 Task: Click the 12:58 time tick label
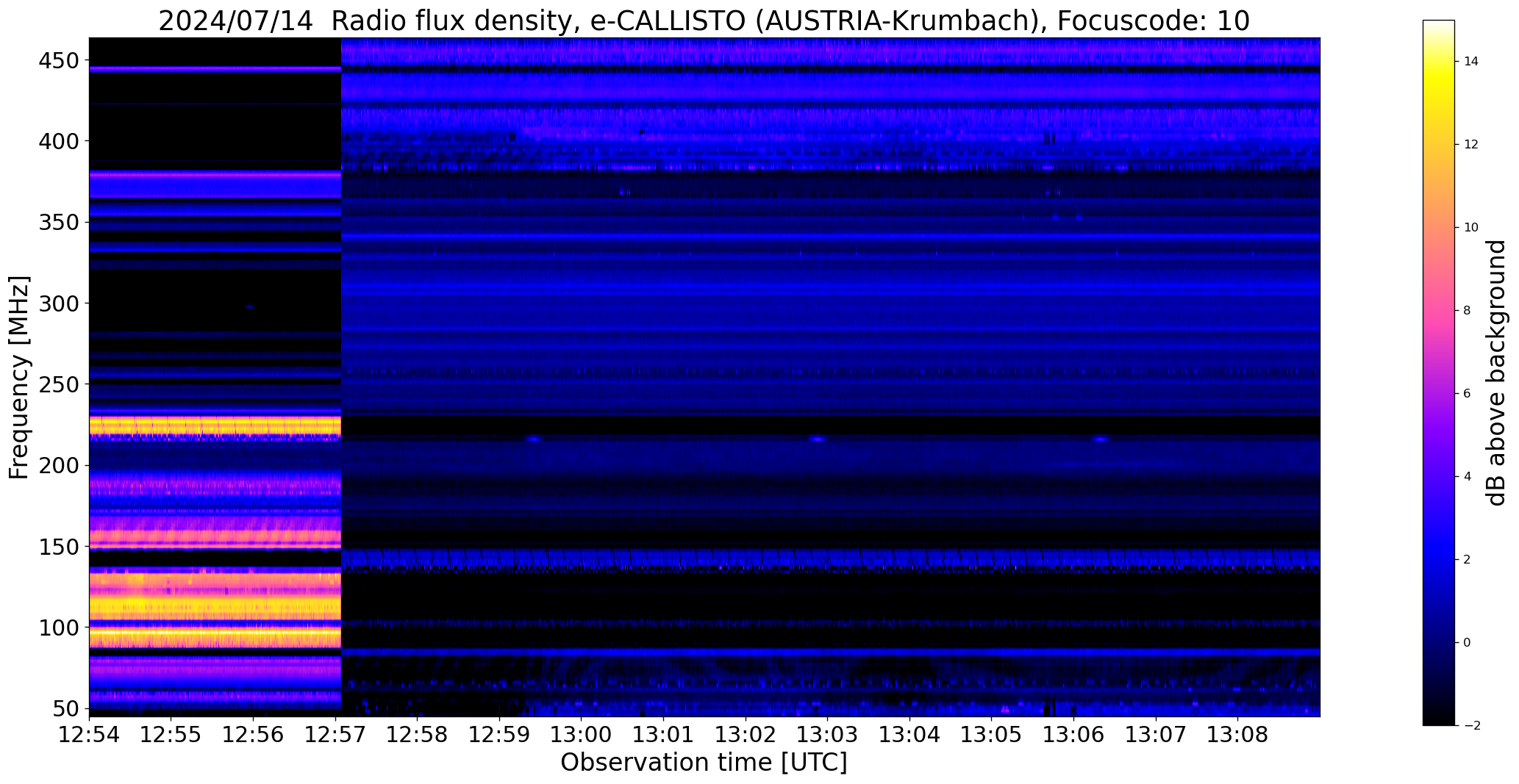point(417,733)
